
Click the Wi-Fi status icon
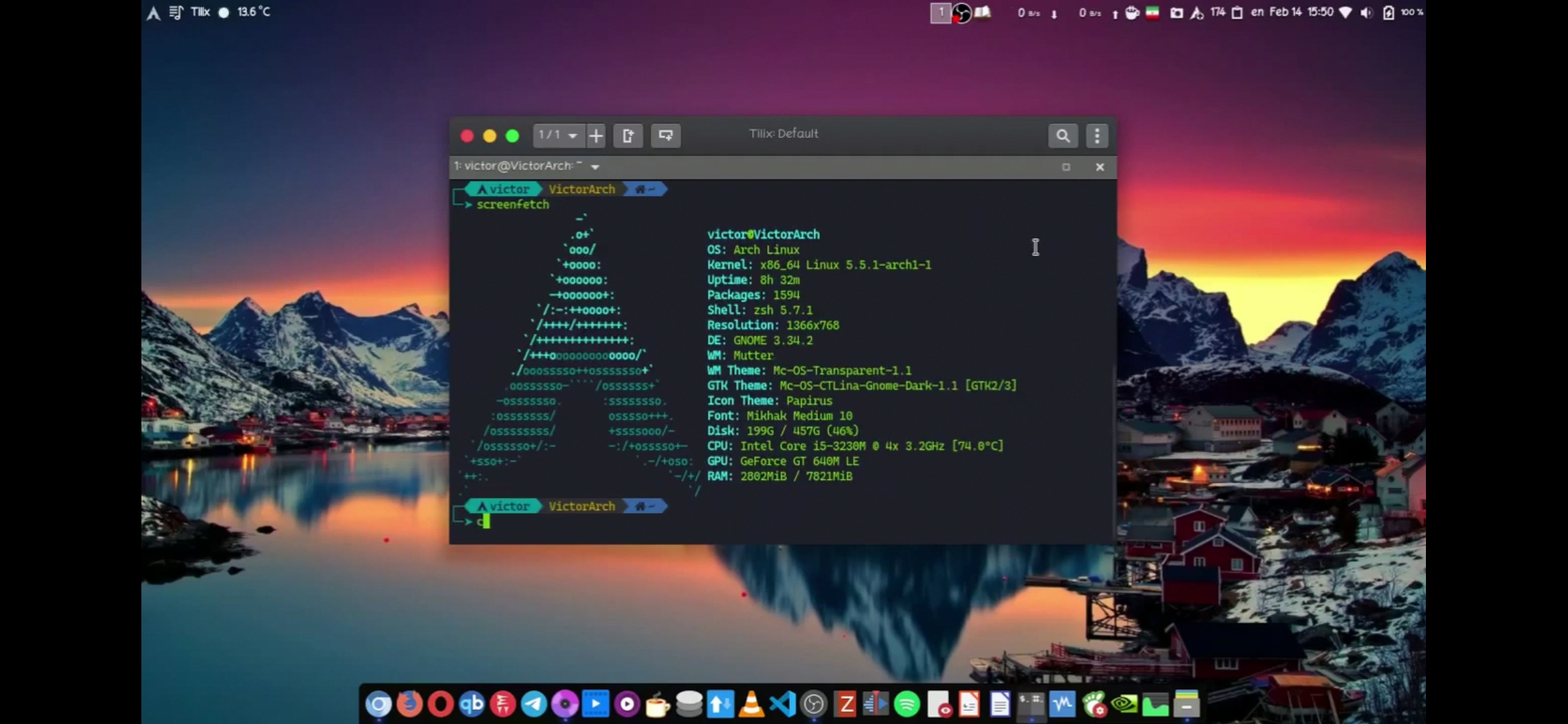coord(1345,13)
